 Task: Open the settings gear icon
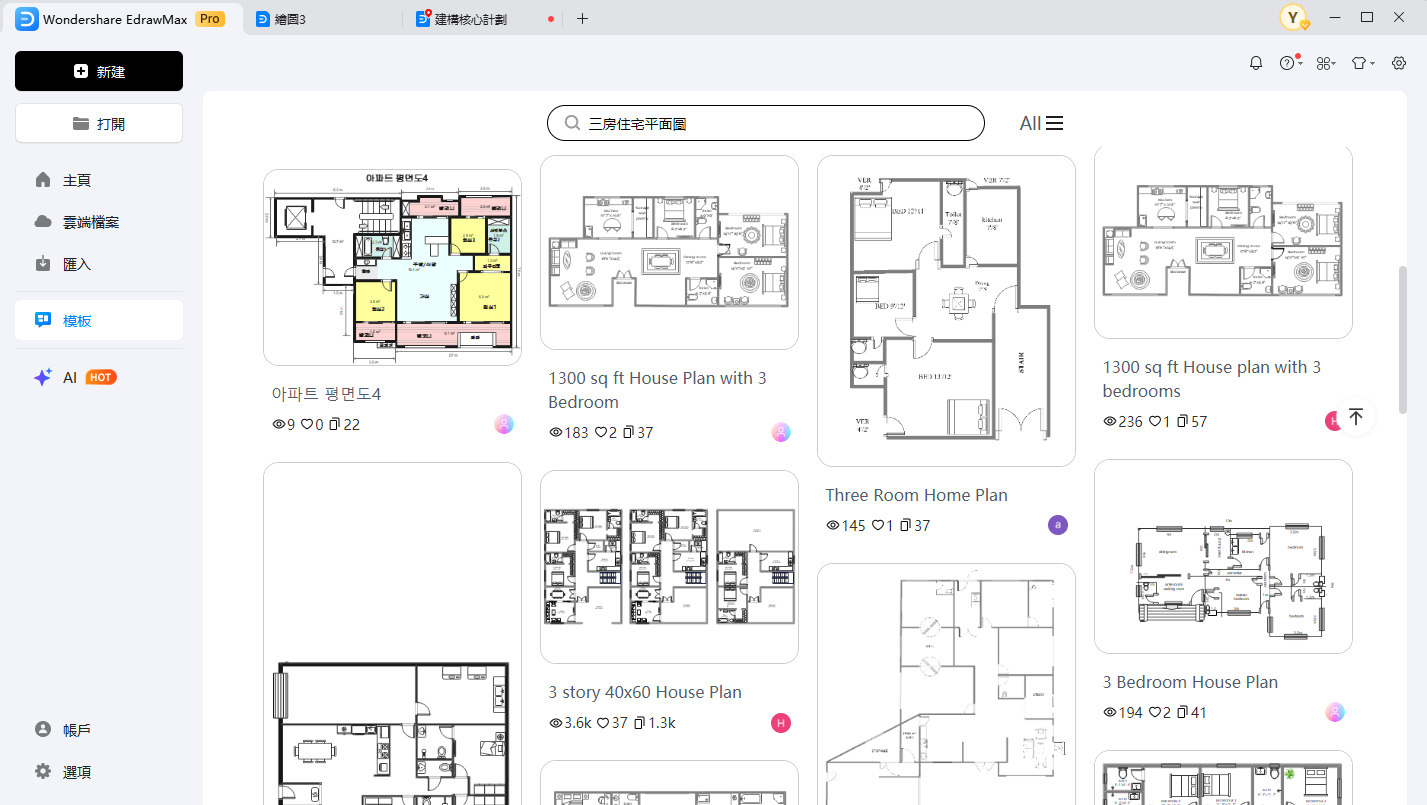[1398, 62]
